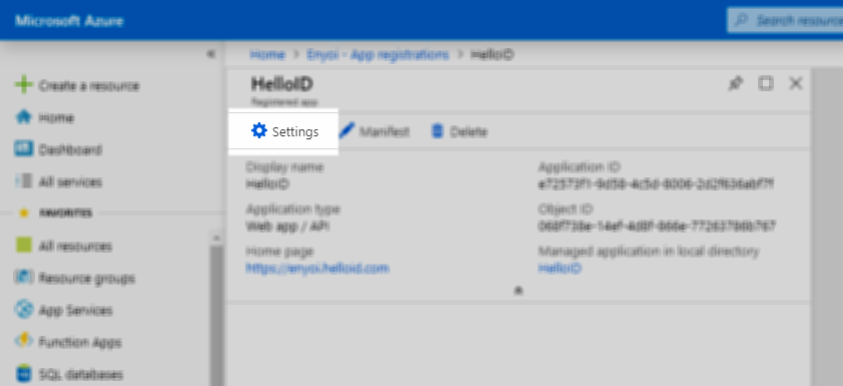
Task: Click the HelloID blade title
Action: point(282,84)
